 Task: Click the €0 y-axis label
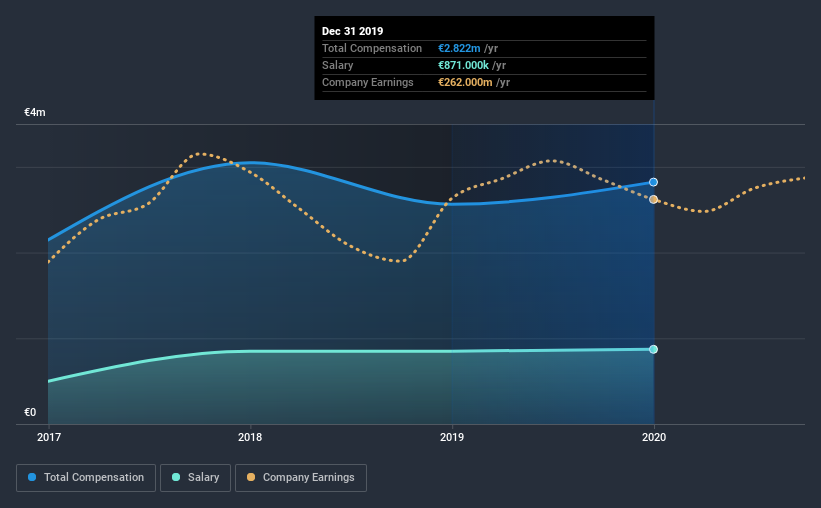[30, 413]
